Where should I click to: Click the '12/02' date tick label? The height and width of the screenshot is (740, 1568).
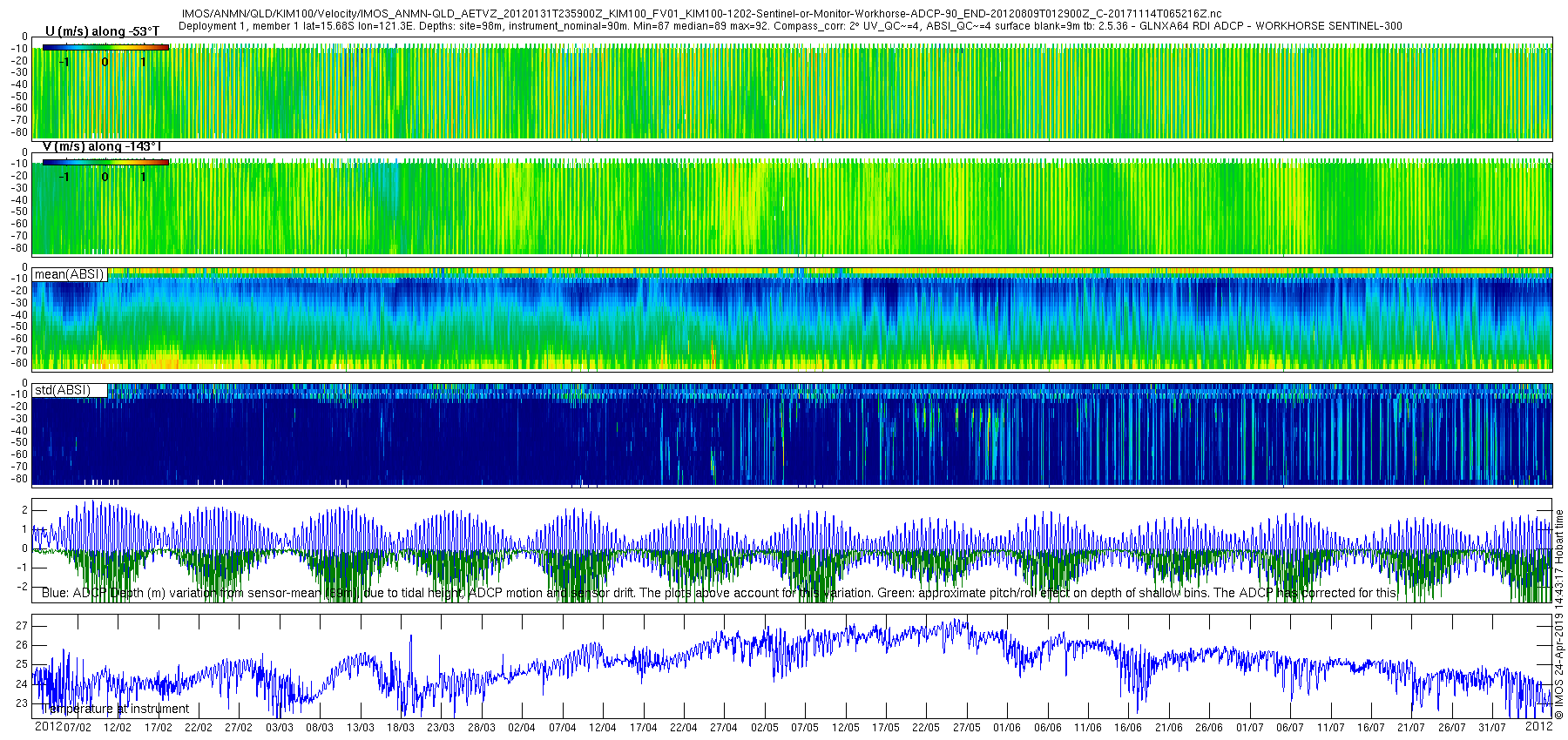118,727
